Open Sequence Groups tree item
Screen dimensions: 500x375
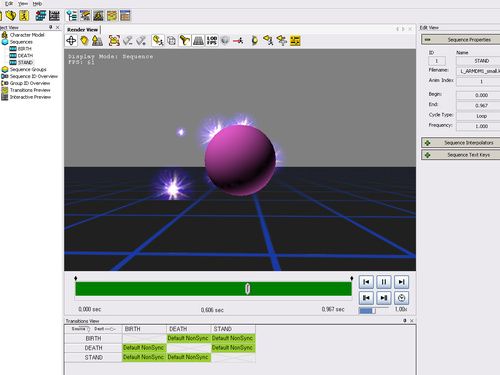(x=28, y=69)
